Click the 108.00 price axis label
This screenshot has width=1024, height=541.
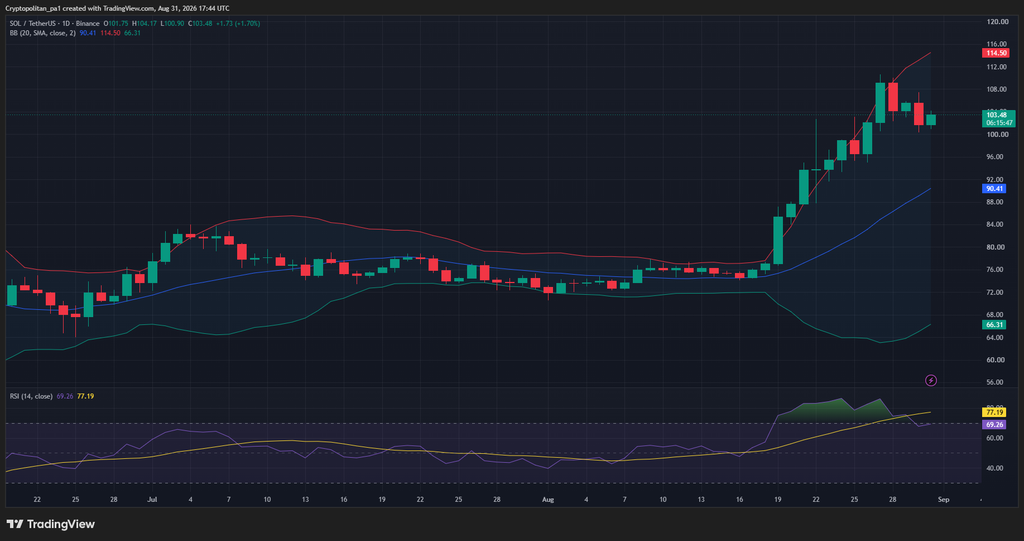[x=998, y=90]
